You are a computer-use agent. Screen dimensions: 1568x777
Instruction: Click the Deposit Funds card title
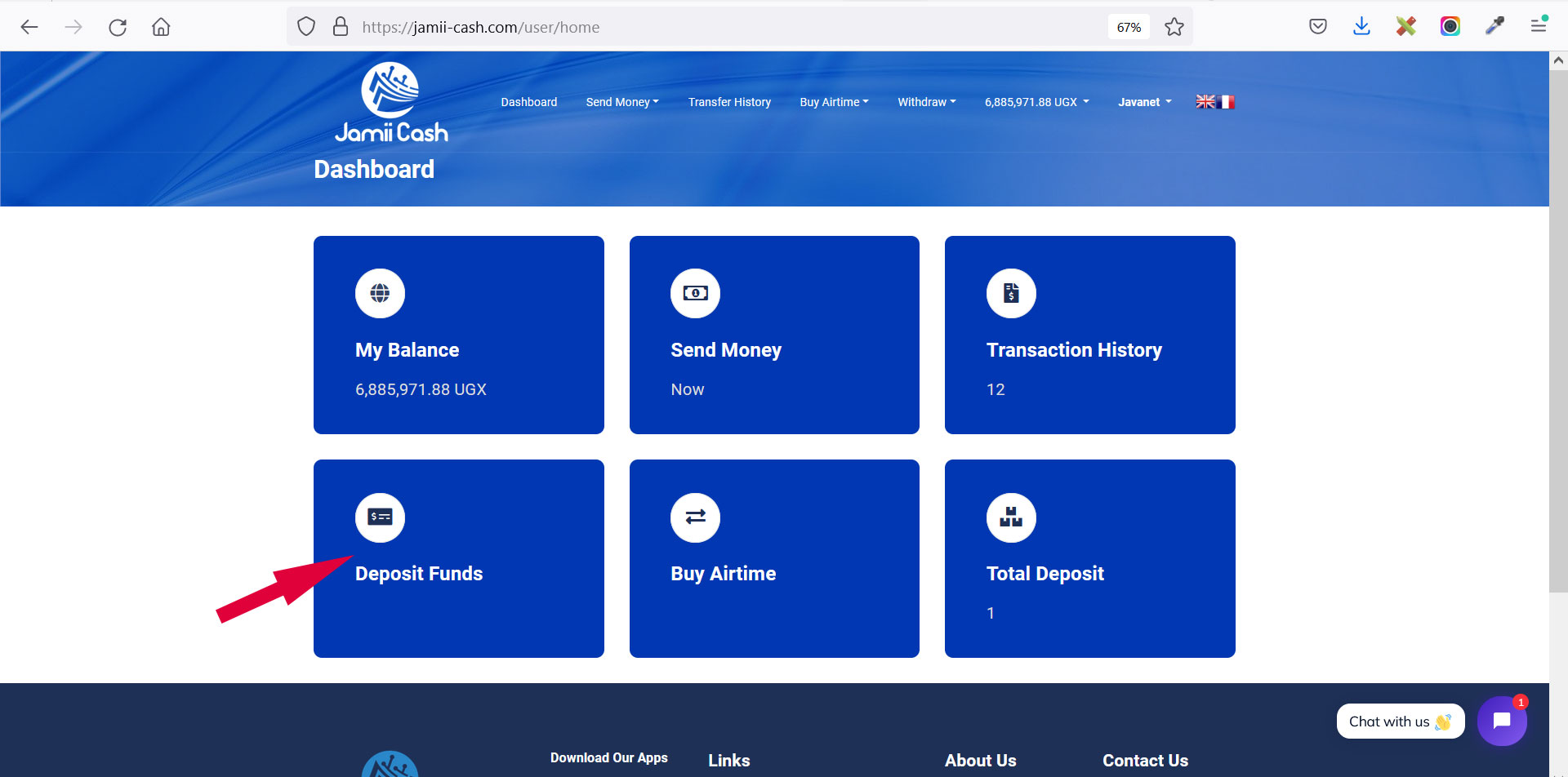[x=419, y=574]
